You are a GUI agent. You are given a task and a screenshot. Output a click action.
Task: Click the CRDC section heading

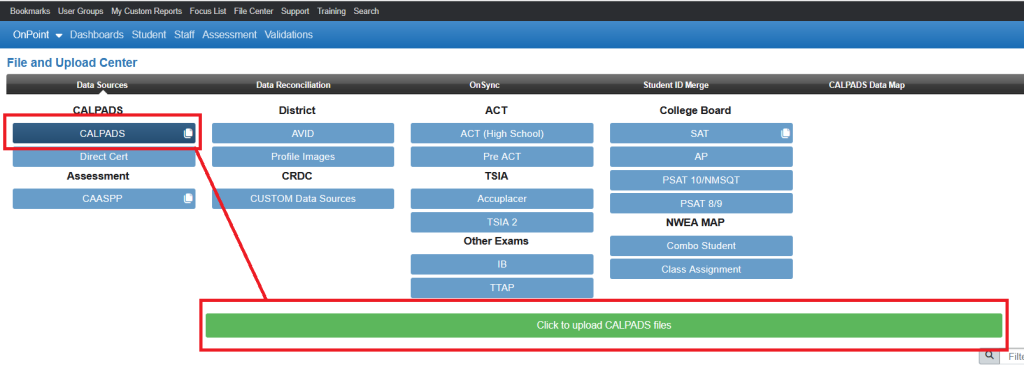tap(297, 176)
